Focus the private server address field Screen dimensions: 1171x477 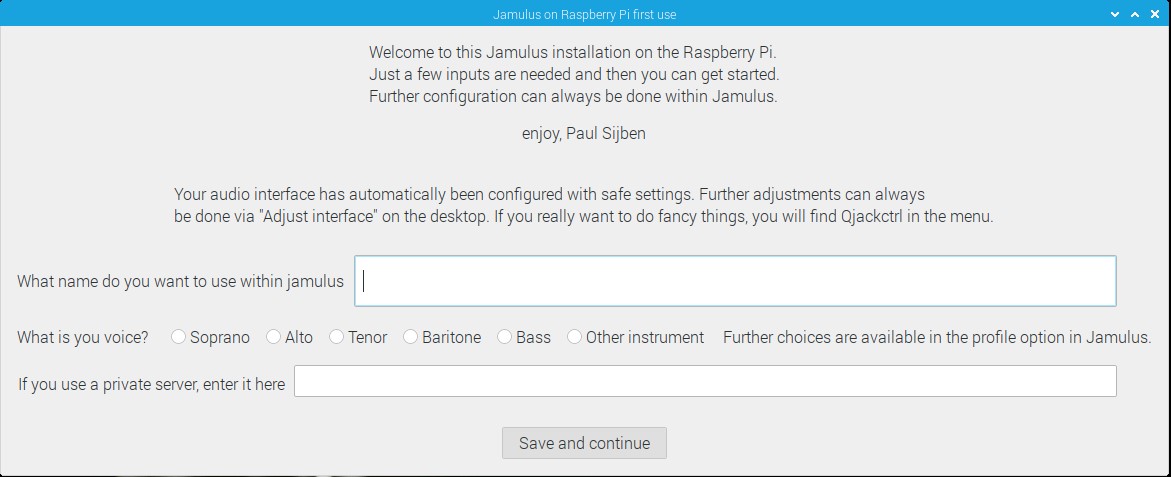tap(705, 381)
